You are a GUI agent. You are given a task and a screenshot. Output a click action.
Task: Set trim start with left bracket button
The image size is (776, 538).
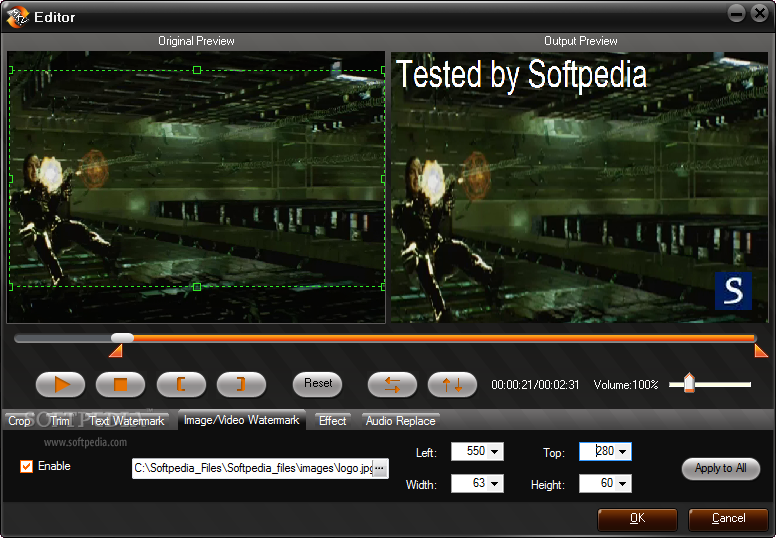[x=181, y=384]
